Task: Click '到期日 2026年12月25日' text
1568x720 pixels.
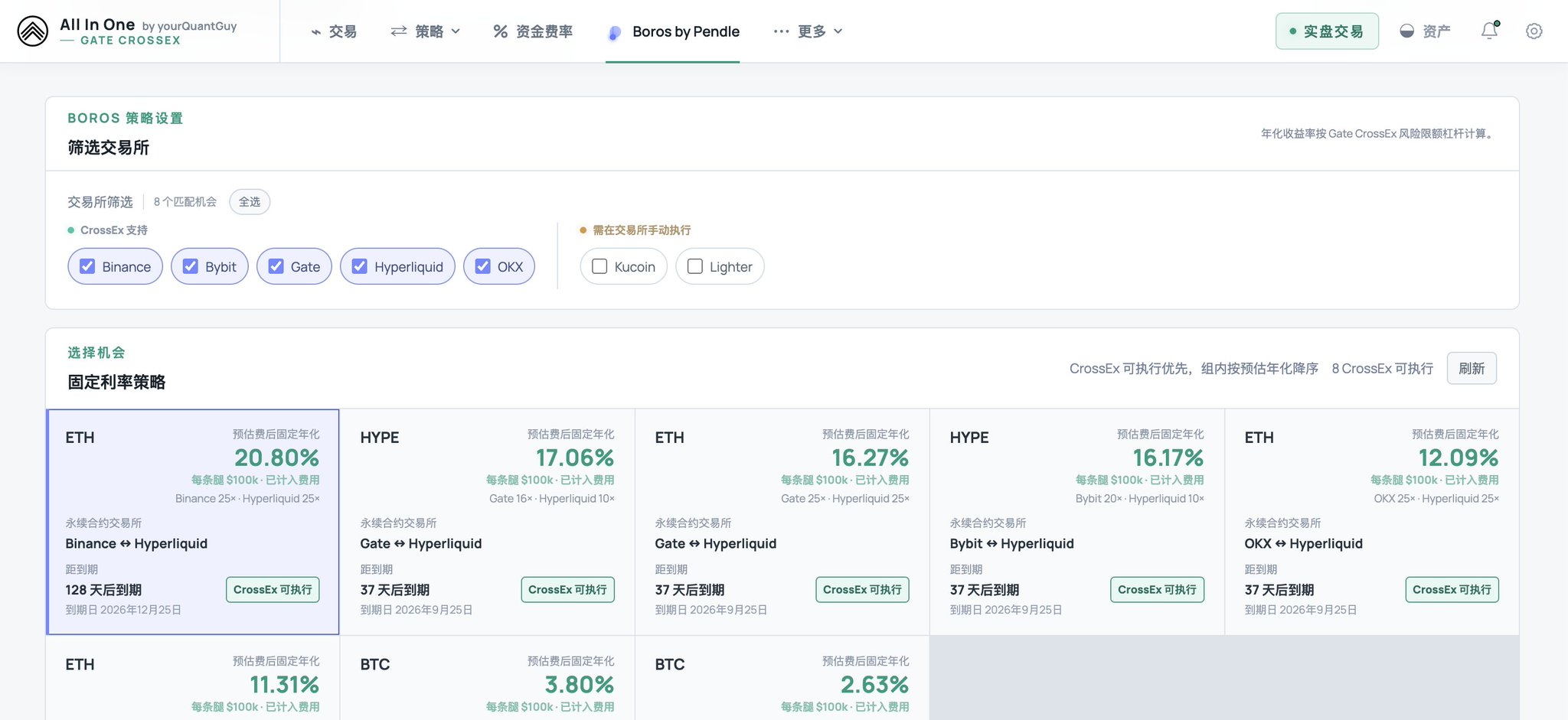Action: [123, 610]
